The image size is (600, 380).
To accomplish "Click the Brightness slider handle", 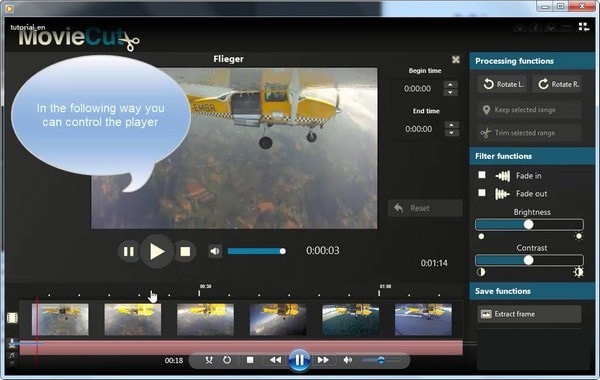I will point(528,225).
